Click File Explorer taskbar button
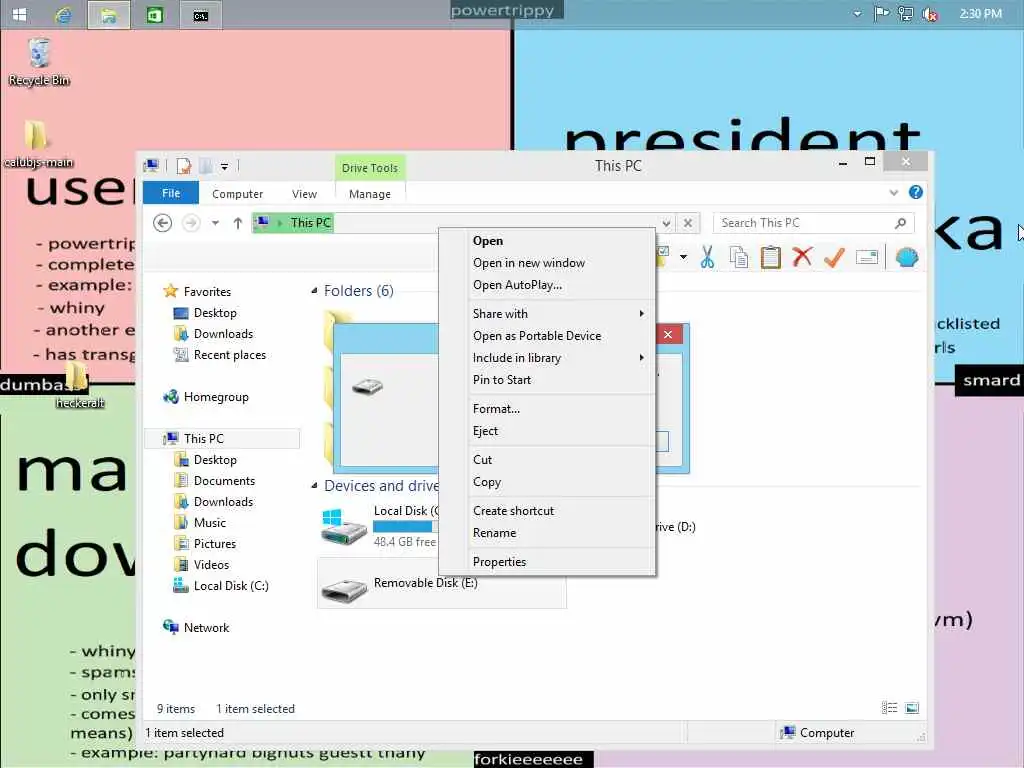The image size is (1024, 768). (x=109, y=14)
